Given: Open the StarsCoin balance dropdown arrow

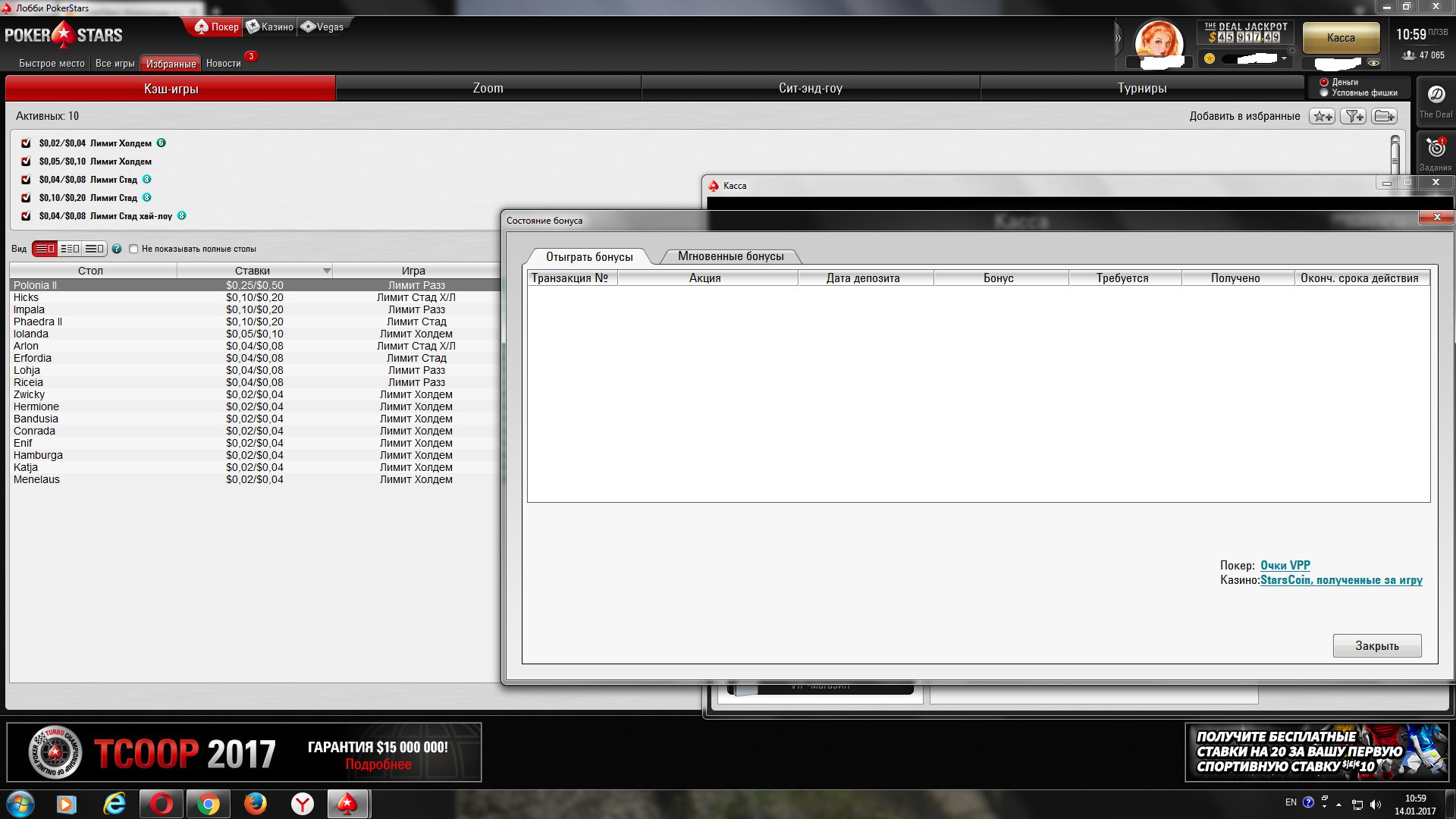Looking at the screenshot, I should tap(1284, 58).
